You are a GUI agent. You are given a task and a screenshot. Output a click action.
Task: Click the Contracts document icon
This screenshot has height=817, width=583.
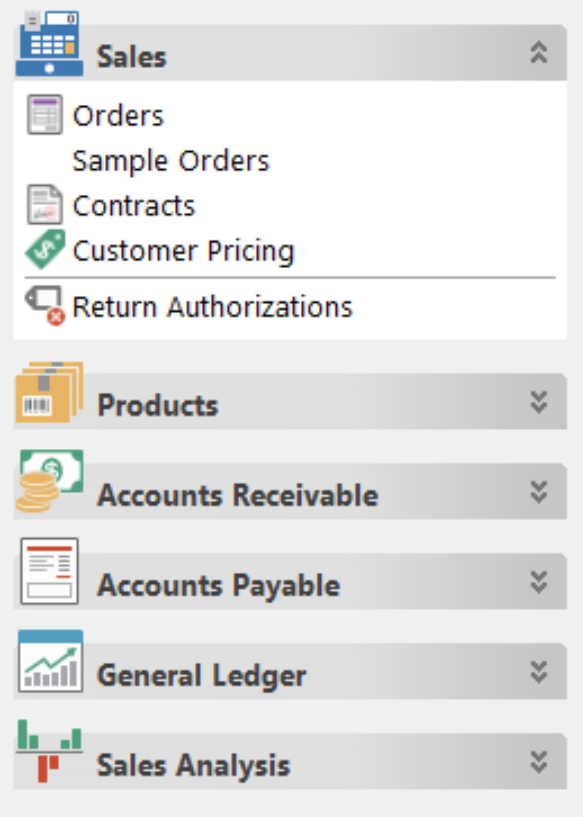(x=45, y=205)
